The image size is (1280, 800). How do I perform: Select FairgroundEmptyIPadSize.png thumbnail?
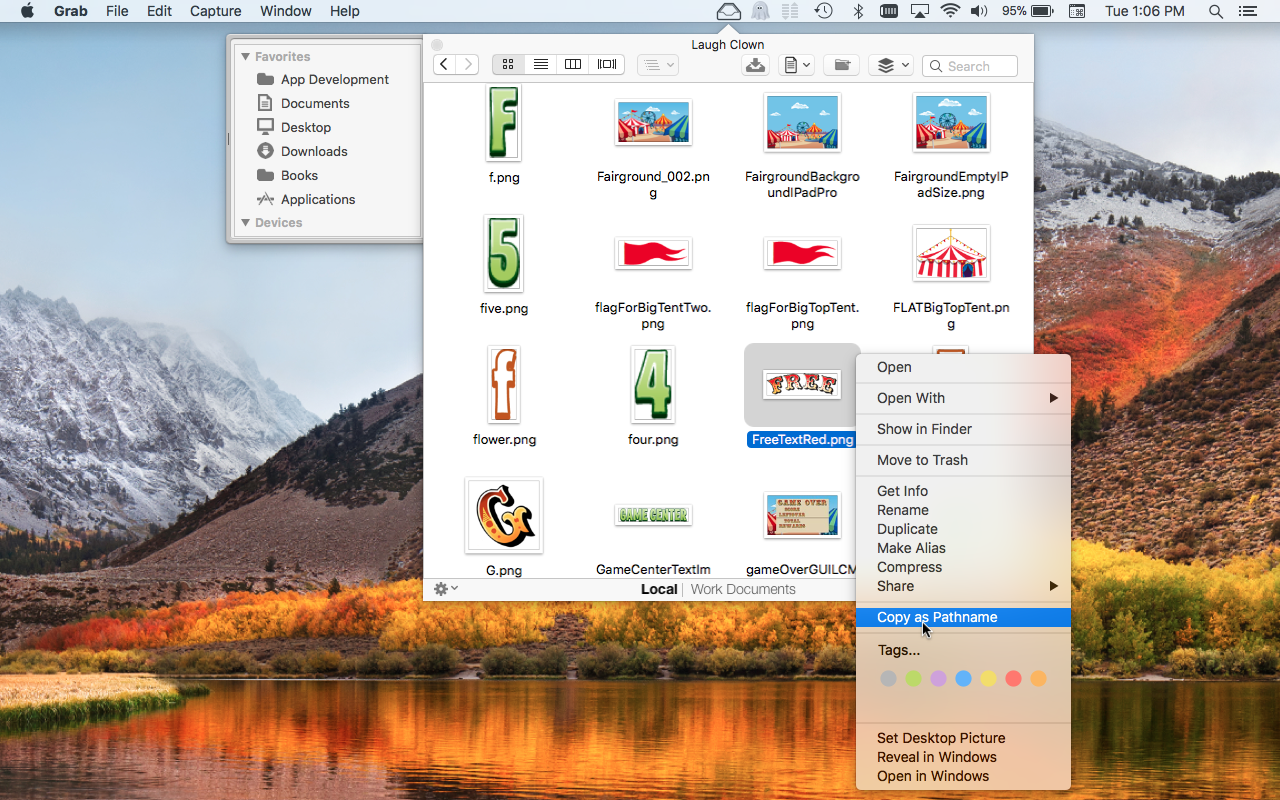[951, 122]
